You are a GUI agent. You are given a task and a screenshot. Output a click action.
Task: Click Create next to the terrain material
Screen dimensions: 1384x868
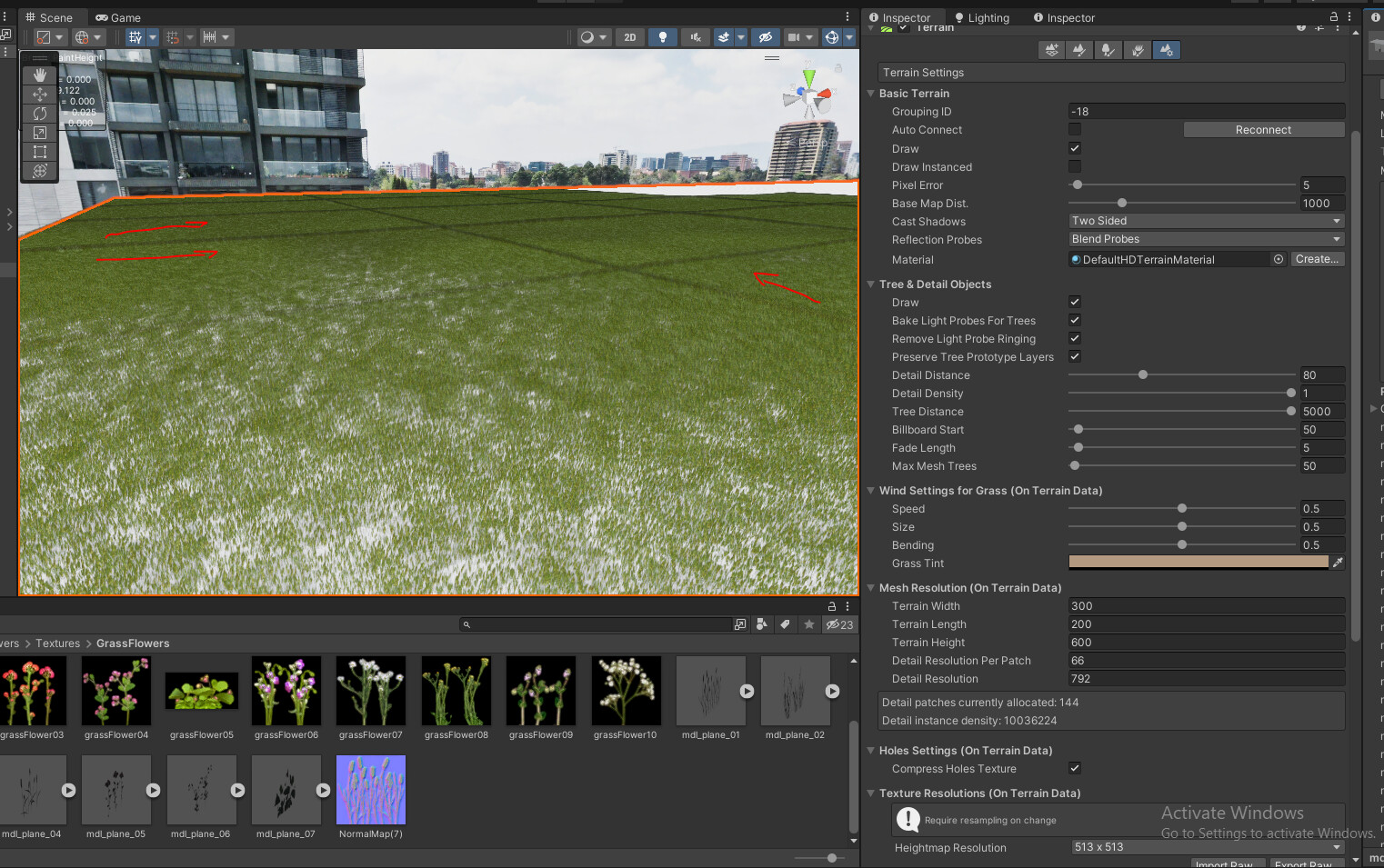tap(1317, 259)
